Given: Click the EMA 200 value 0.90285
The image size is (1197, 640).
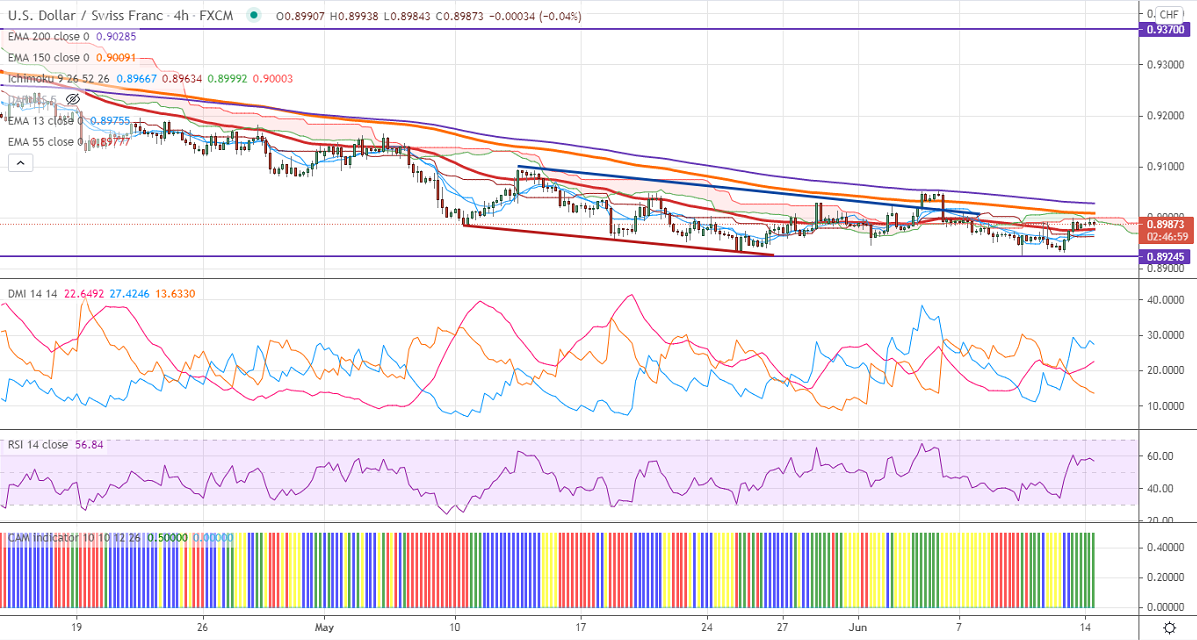Looking at the screenshot, I should tap(115, 37).
